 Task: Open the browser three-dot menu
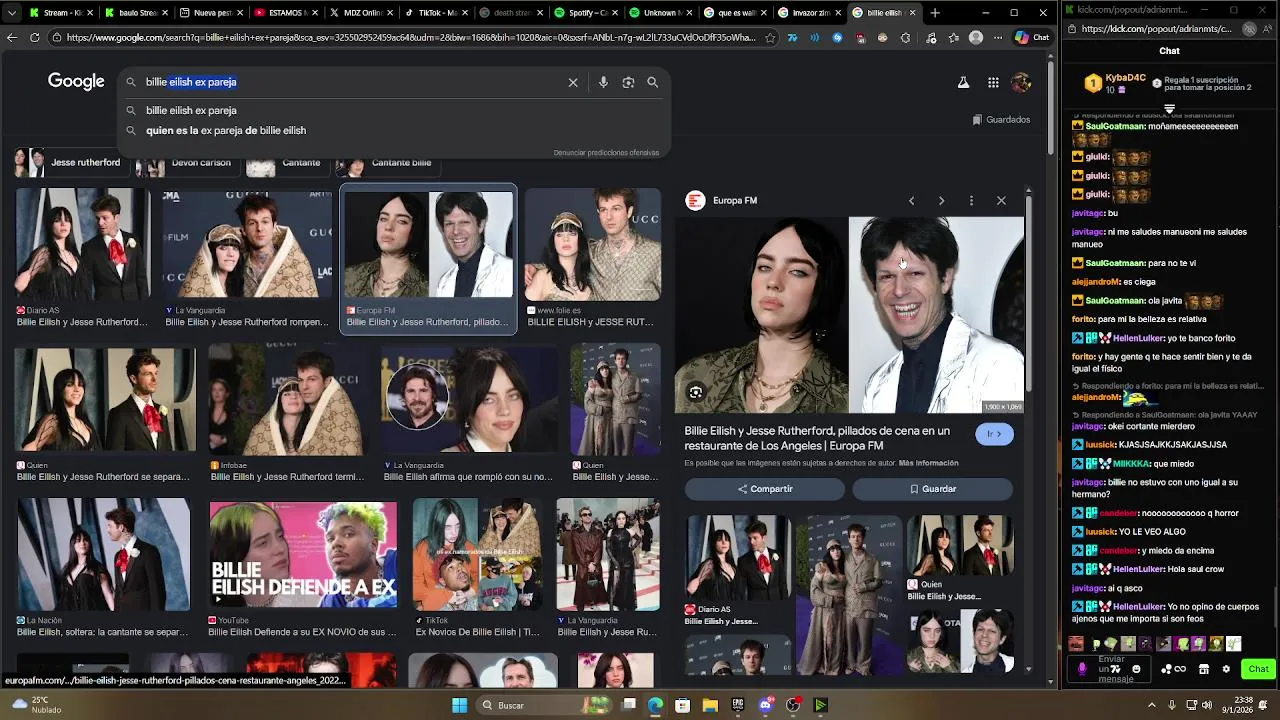click(997, 38)
